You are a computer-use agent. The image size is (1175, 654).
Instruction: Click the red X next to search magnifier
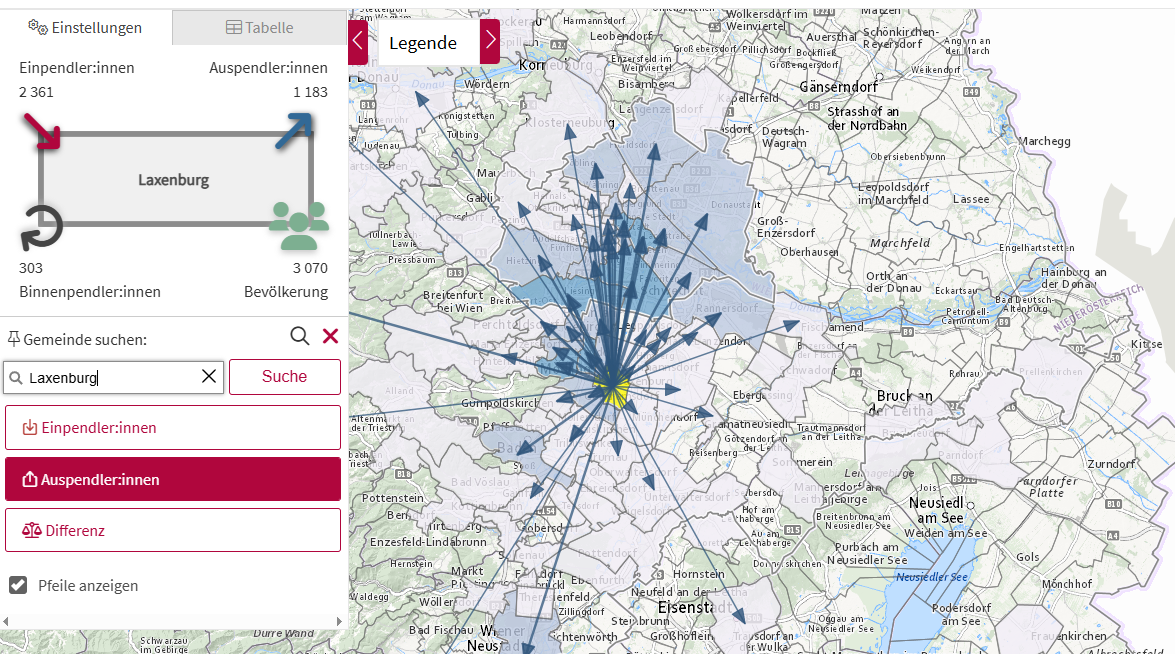pos(330,336)
